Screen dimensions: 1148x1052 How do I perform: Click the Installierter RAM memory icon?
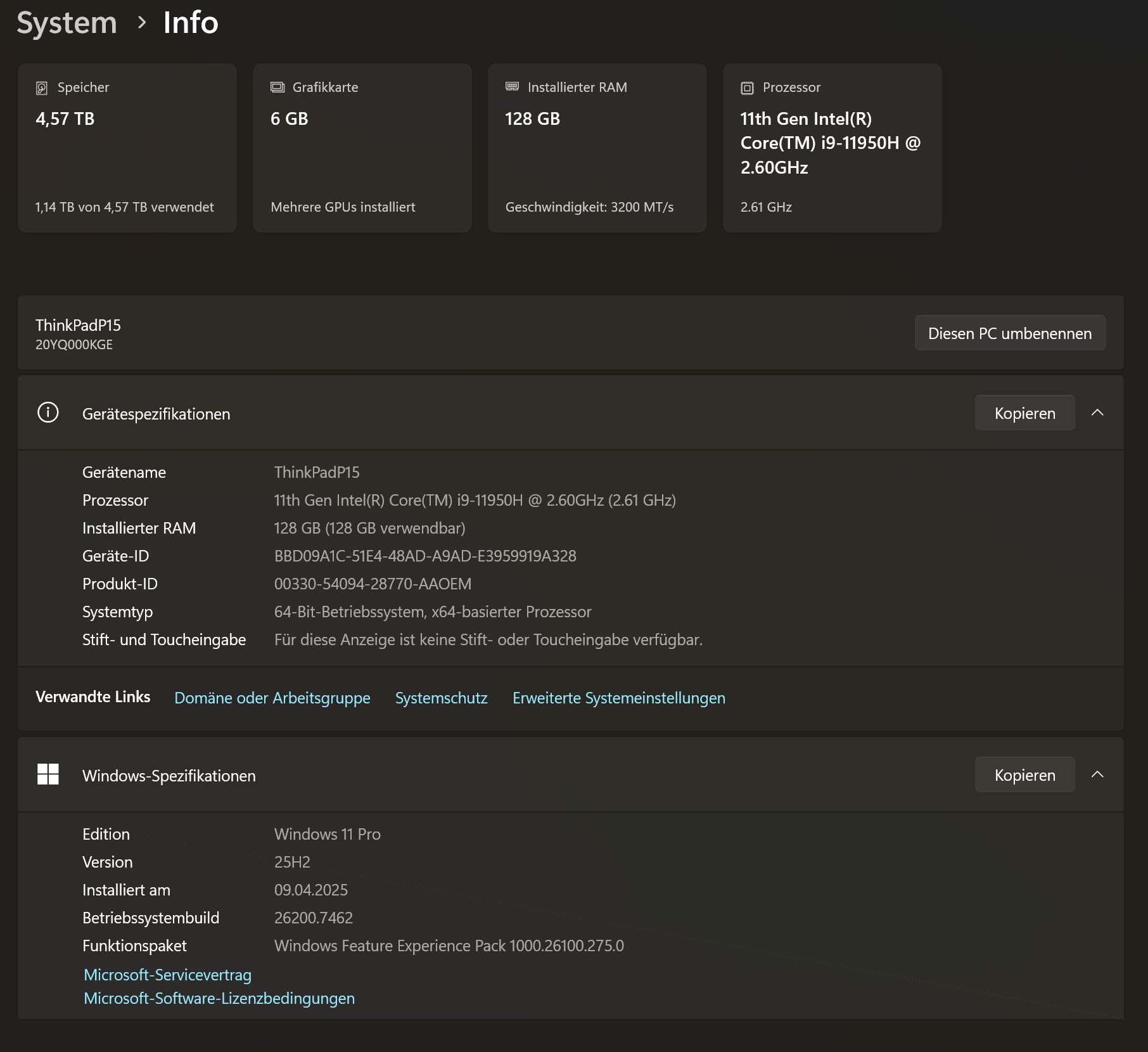513,87
